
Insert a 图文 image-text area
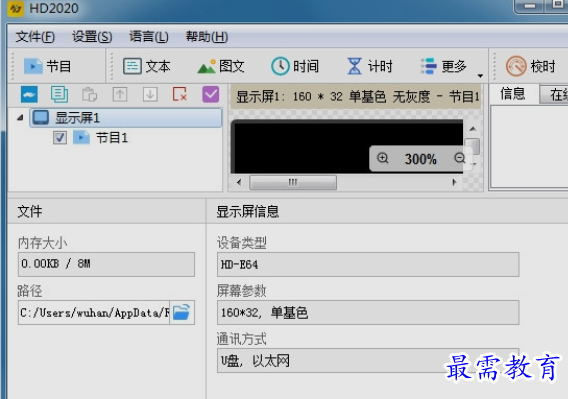click(221, 66)
